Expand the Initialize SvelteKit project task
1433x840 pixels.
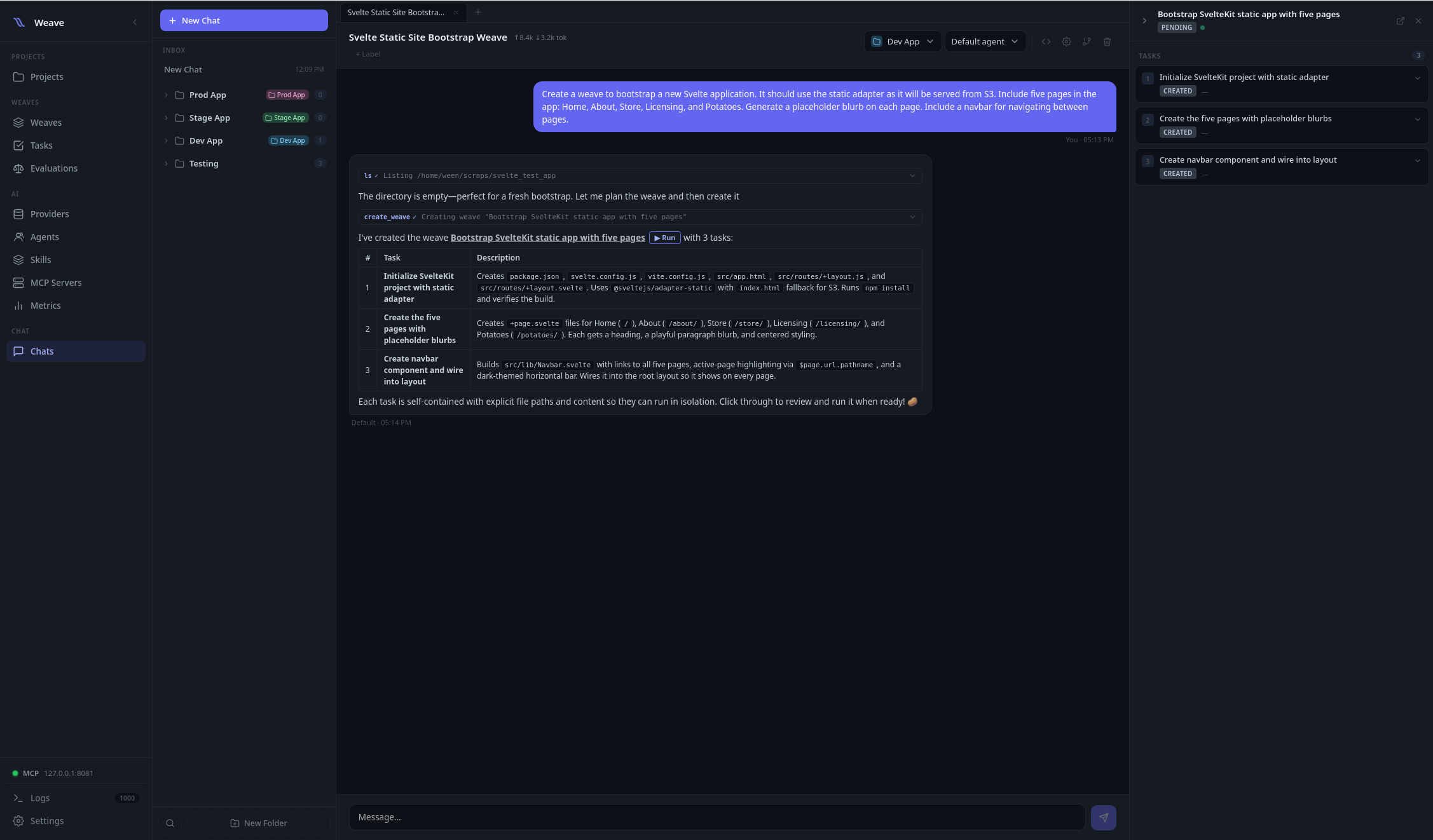1417,78
